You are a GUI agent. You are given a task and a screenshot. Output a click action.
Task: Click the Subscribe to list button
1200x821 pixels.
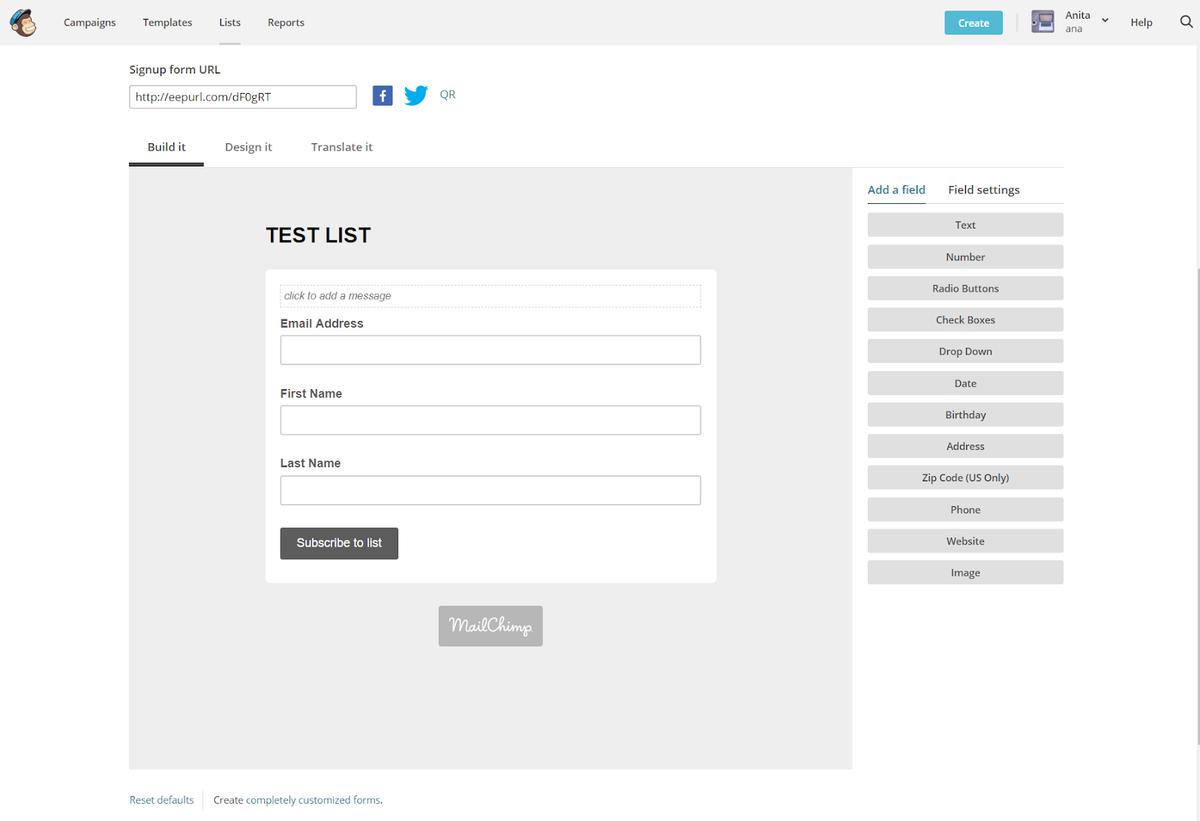pyautogui.click(x=339, y=543)
